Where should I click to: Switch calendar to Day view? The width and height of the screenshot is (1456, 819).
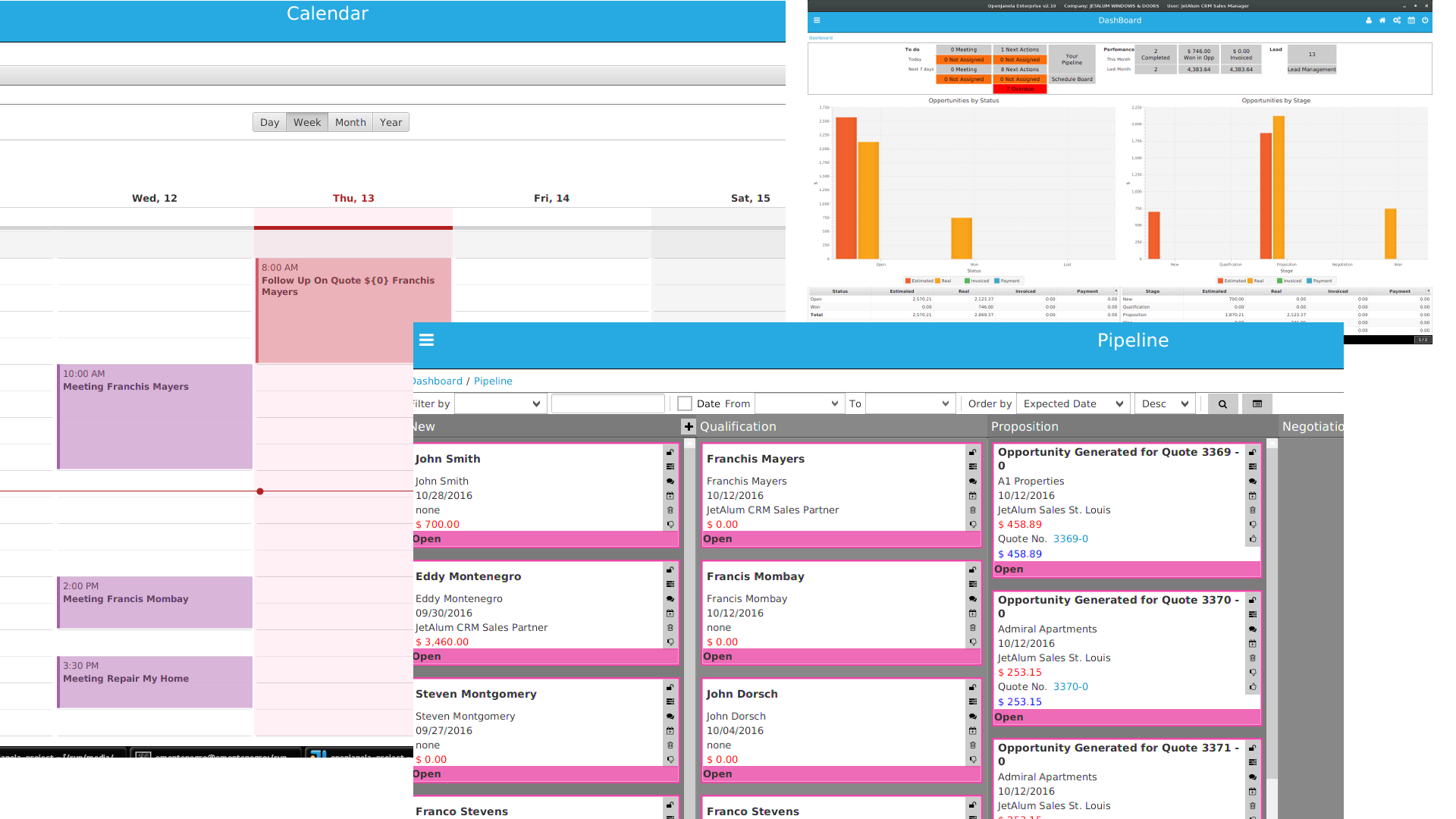coord(269,123)
